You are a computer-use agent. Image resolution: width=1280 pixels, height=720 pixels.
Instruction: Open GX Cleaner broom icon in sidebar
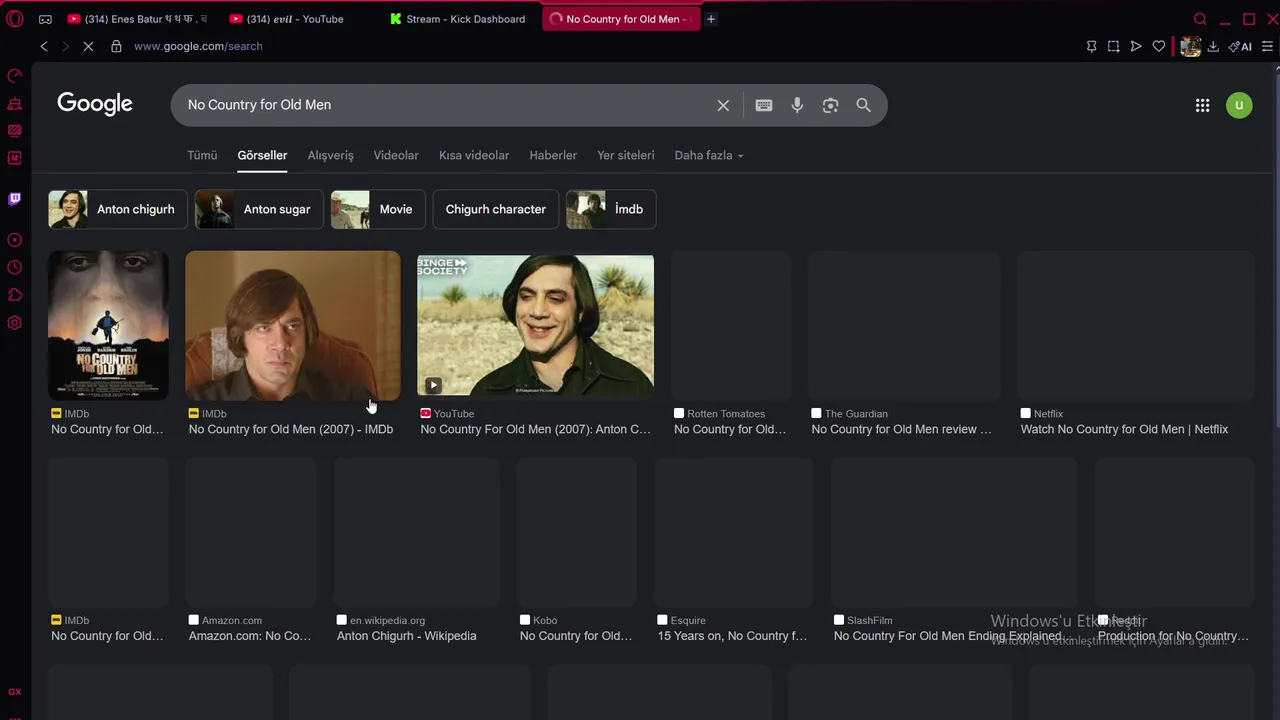tap(15, 103)
